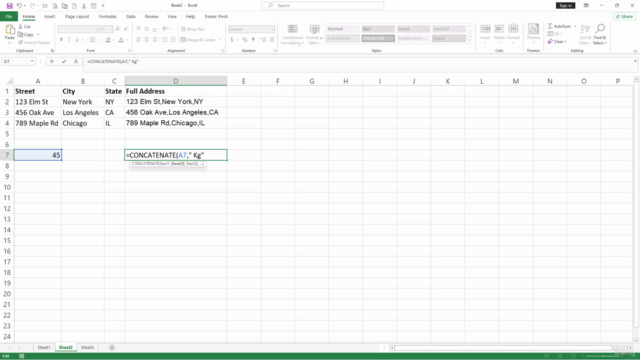Screen dimensions: 640x360
Task: Open Sort & Filter
Action: 585,34
